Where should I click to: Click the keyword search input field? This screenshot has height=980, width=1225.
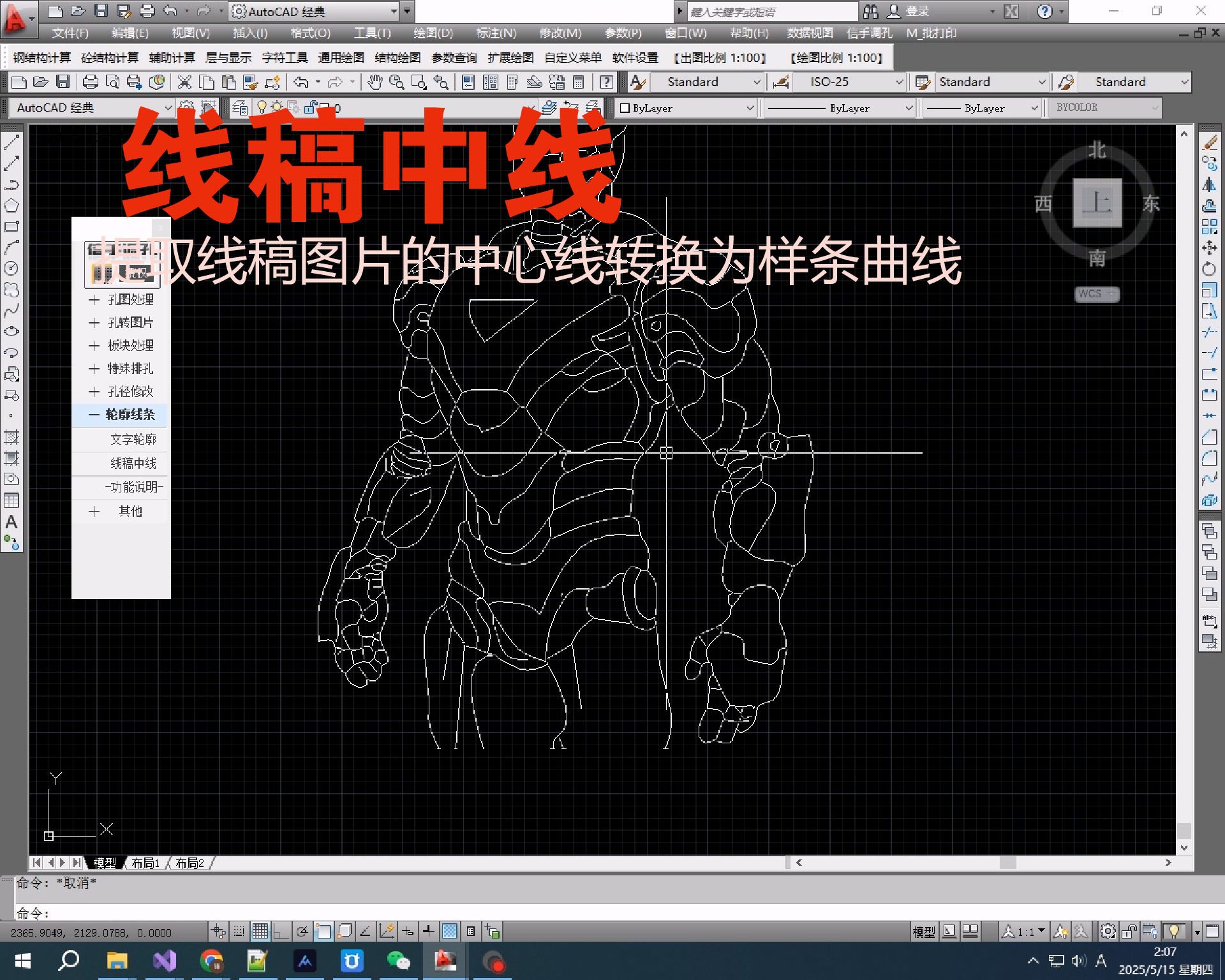click(x=772, y=11)
